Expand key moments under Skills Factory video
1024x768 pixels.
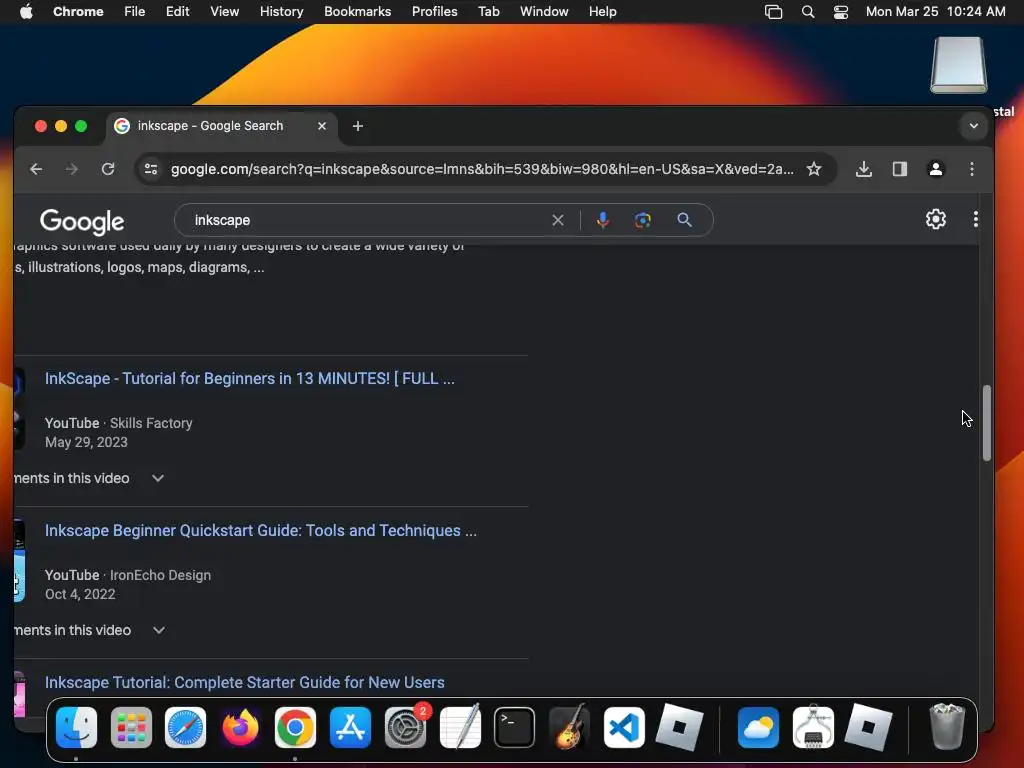pyautogui.click(x=158, y=478)
